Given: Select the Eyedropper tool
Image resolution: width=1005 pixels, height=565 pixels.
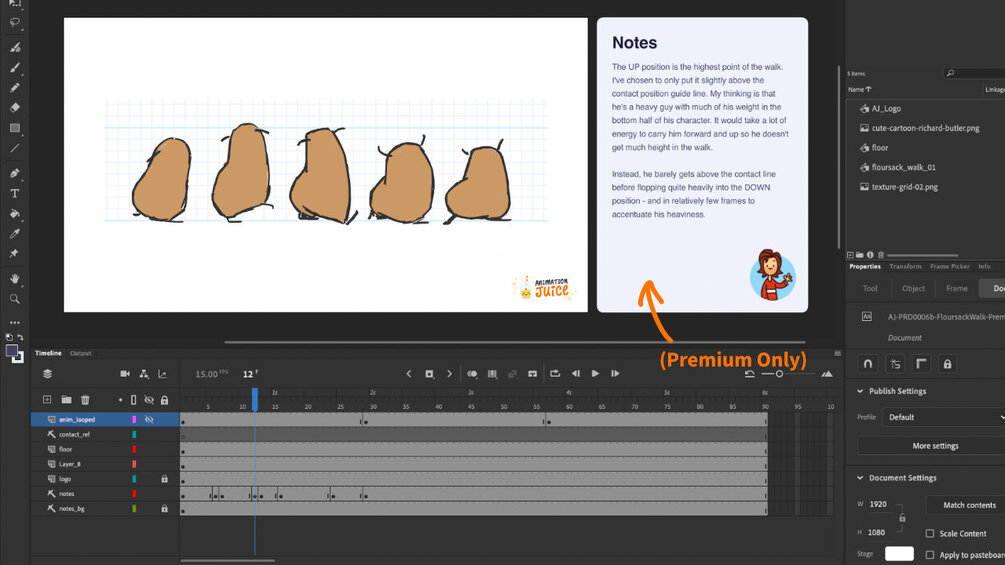Looking at the screenshot, I should [15, 233].
